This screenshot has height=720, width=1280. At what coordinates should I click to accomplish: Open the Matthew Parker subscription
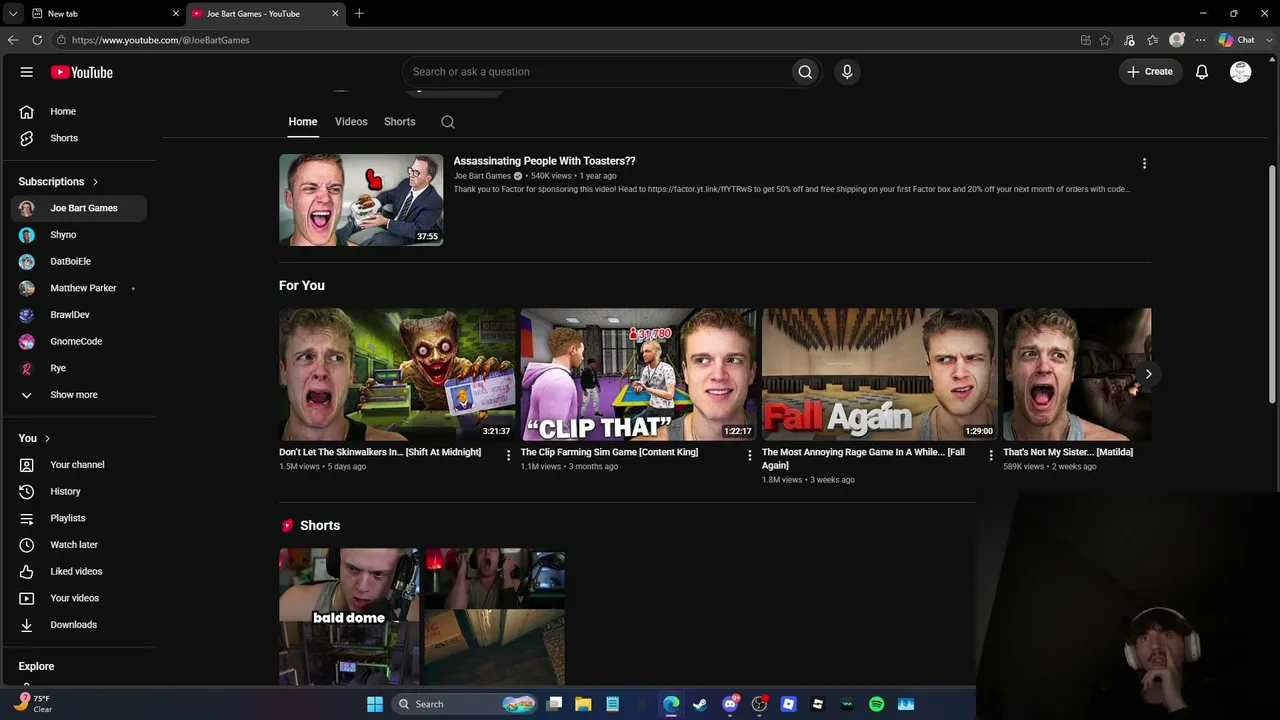78,288
